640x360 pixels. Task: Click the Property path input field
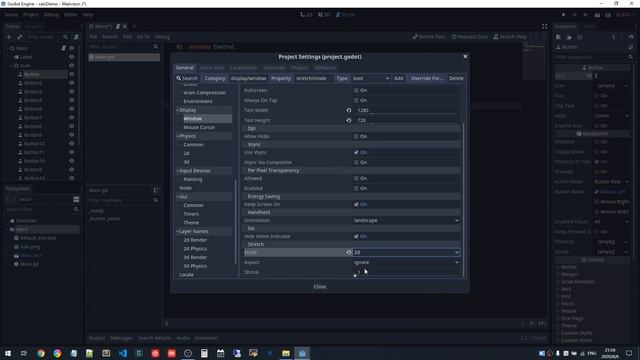(313, 78)
